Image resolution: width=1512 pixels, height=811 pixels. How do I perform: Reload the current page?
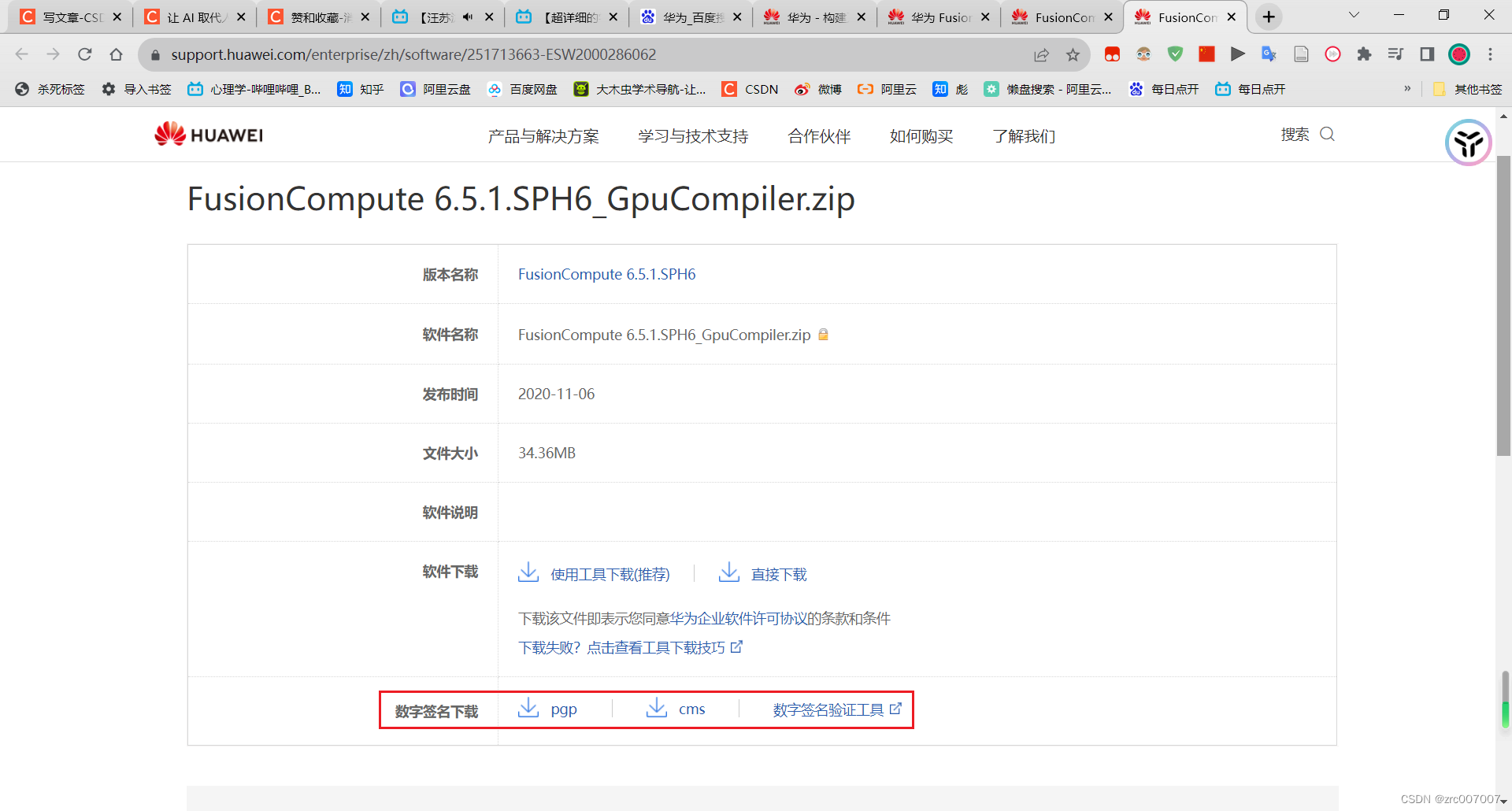[85, 54]
